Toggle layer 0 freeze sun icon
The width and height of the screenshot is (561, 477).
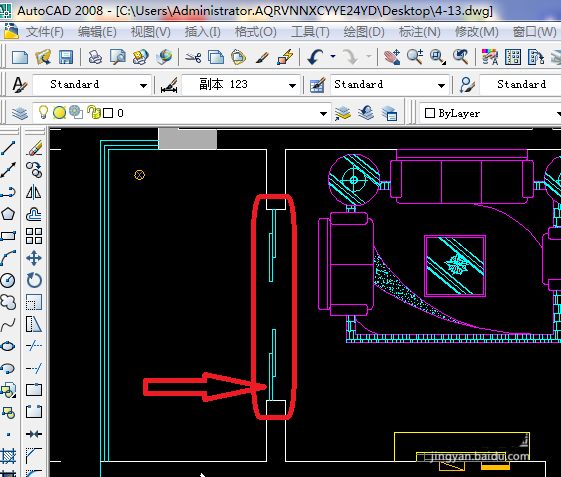point(59,113)
